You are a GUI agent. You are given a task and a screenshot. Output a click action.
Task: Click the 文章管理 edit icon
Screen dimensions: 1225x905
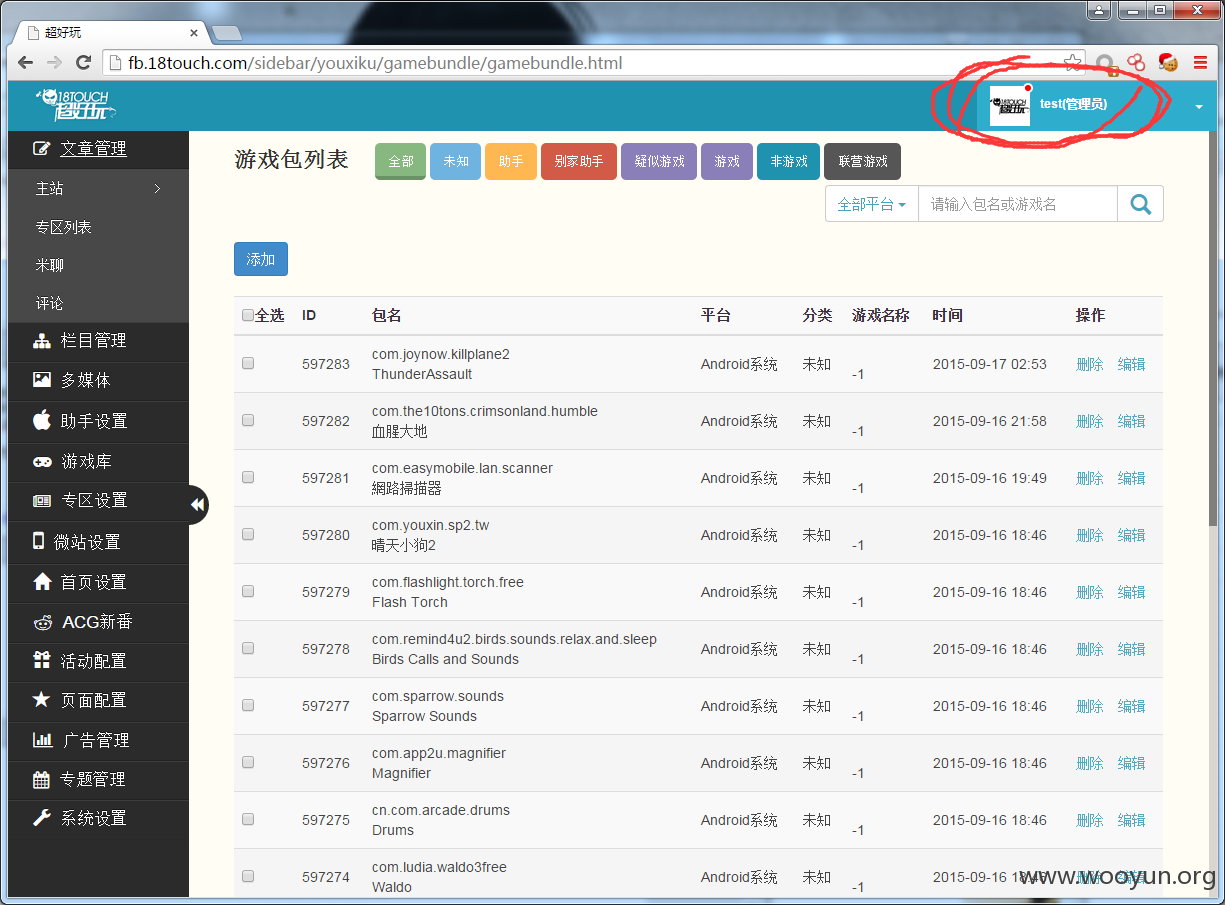pos(41,149)
